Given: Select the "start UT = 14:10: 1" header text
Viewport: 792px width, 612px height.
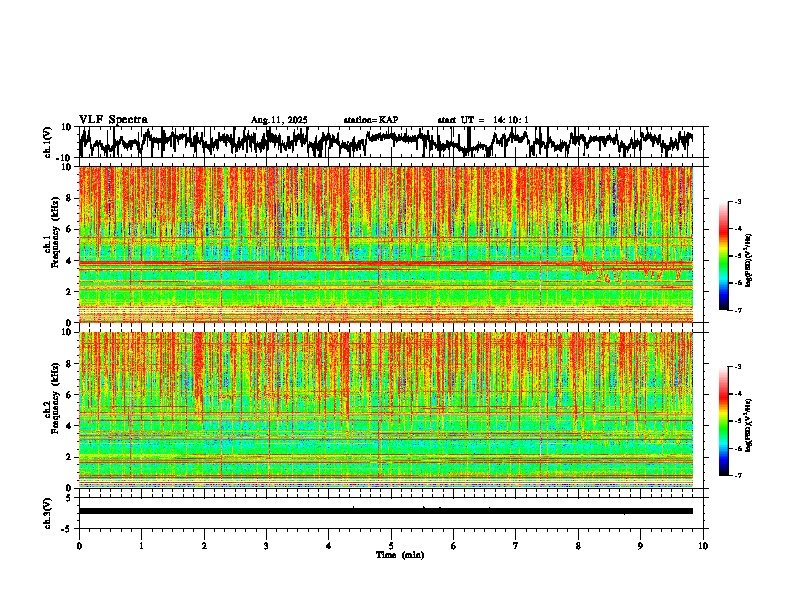Looking at the screenshot, I should click(483, 120).
